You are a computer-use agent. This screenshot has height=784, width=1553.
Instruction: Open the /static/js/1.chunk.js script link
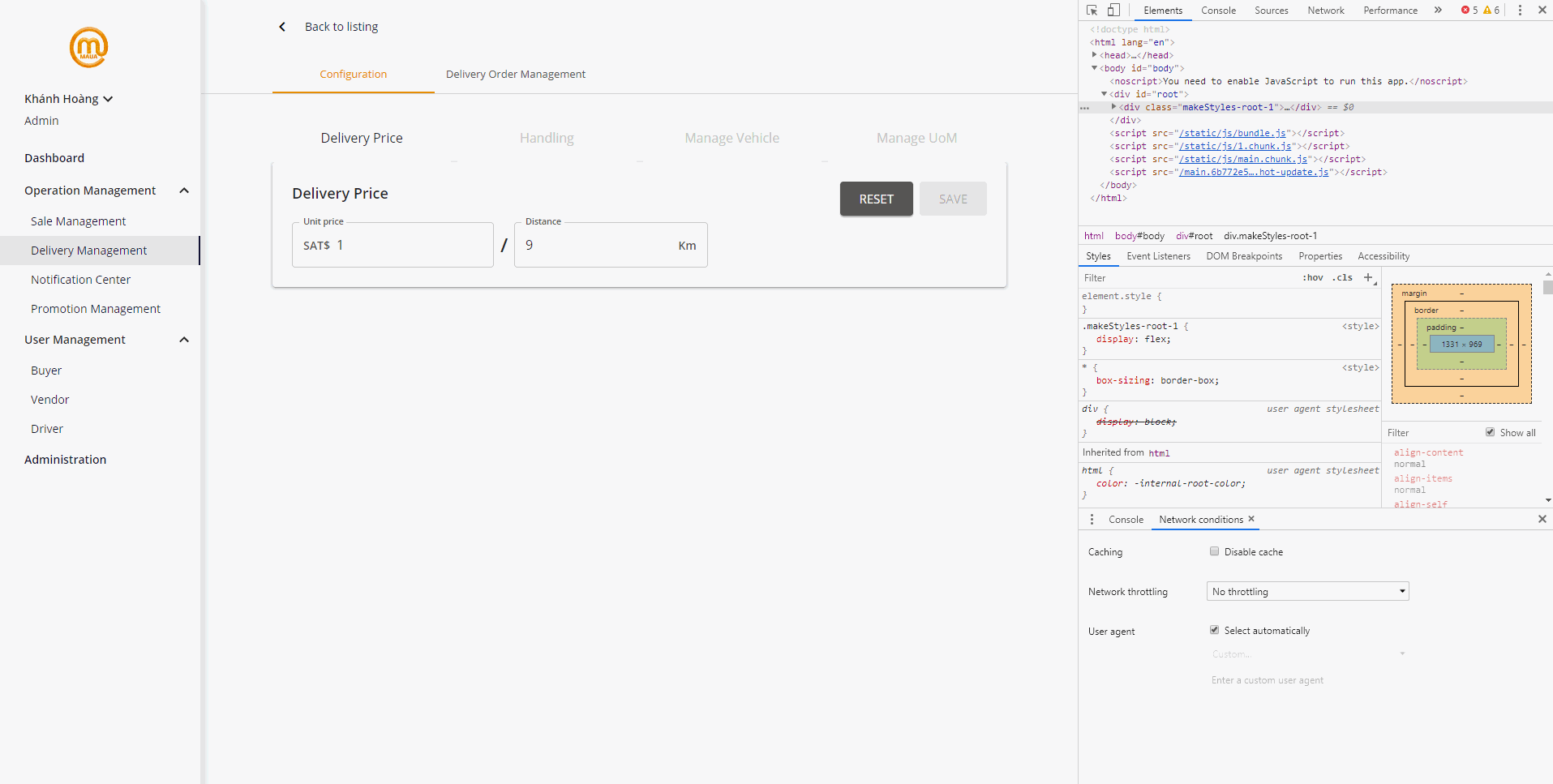pyautogui.click(x=1235, y=146)
